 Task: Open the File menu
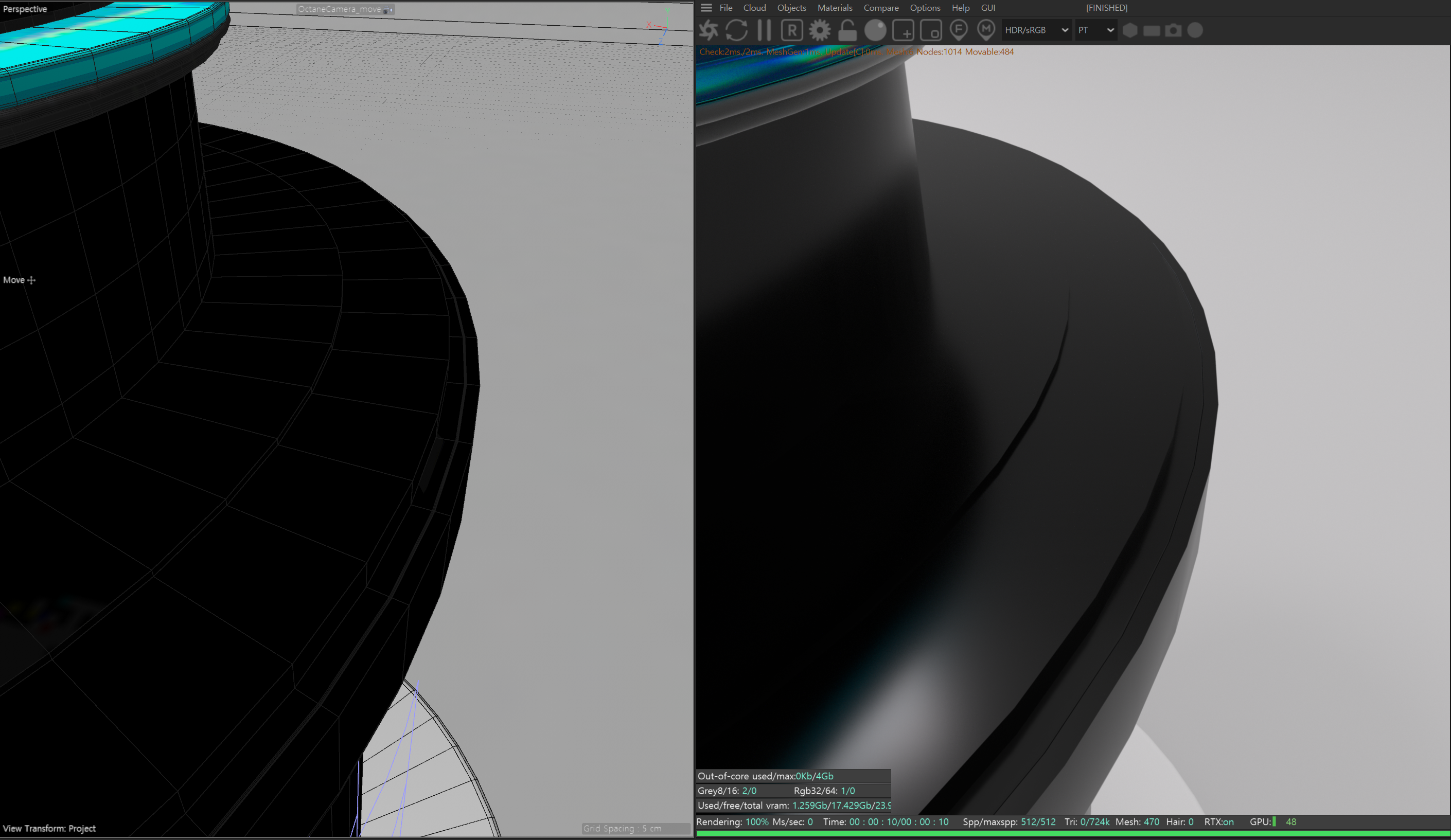[726, 8]
